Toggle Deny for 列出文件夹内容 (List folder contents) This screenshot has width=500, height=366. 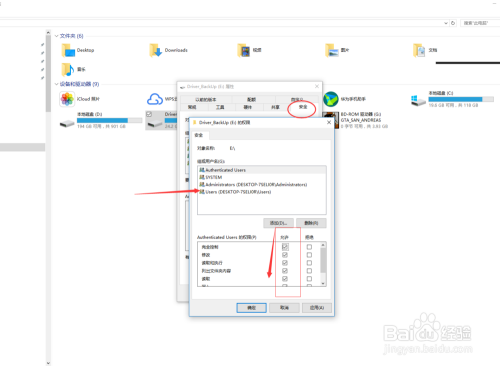point(309,271)
